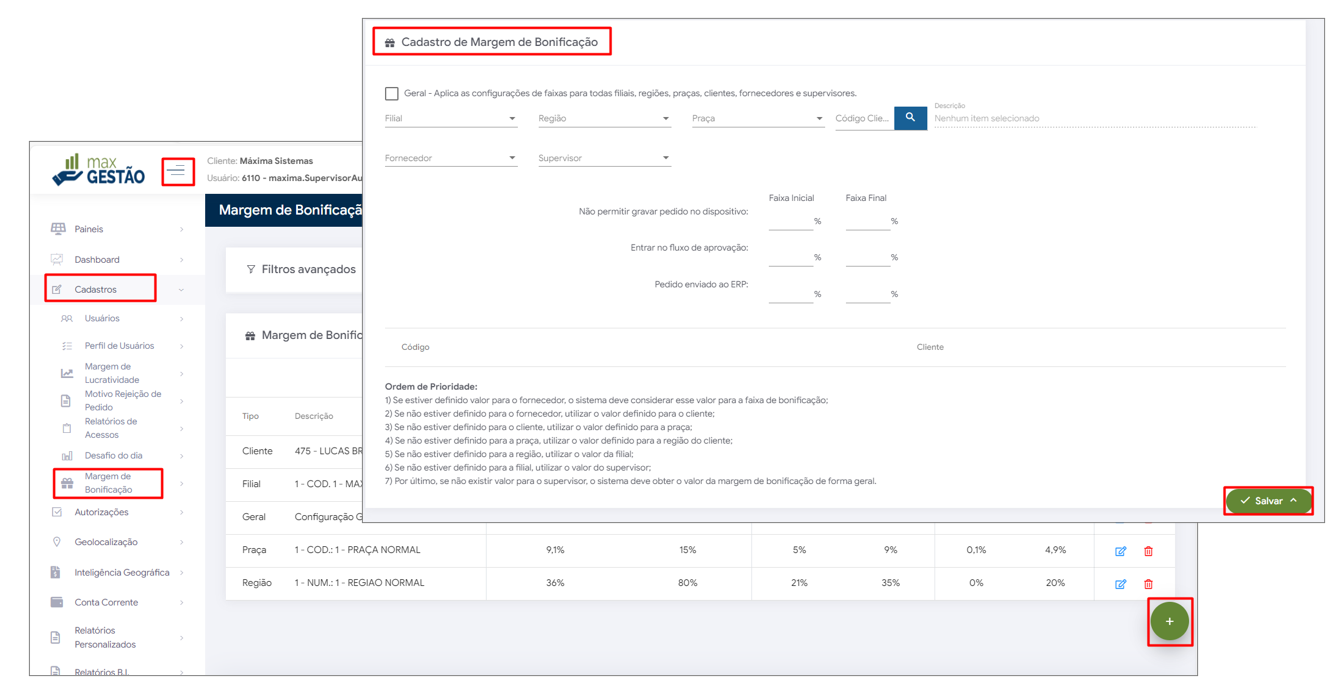Click the Motivo Rejeição de Pedido icon
The image size is (1339, 688).
click(x=66, y=401)
